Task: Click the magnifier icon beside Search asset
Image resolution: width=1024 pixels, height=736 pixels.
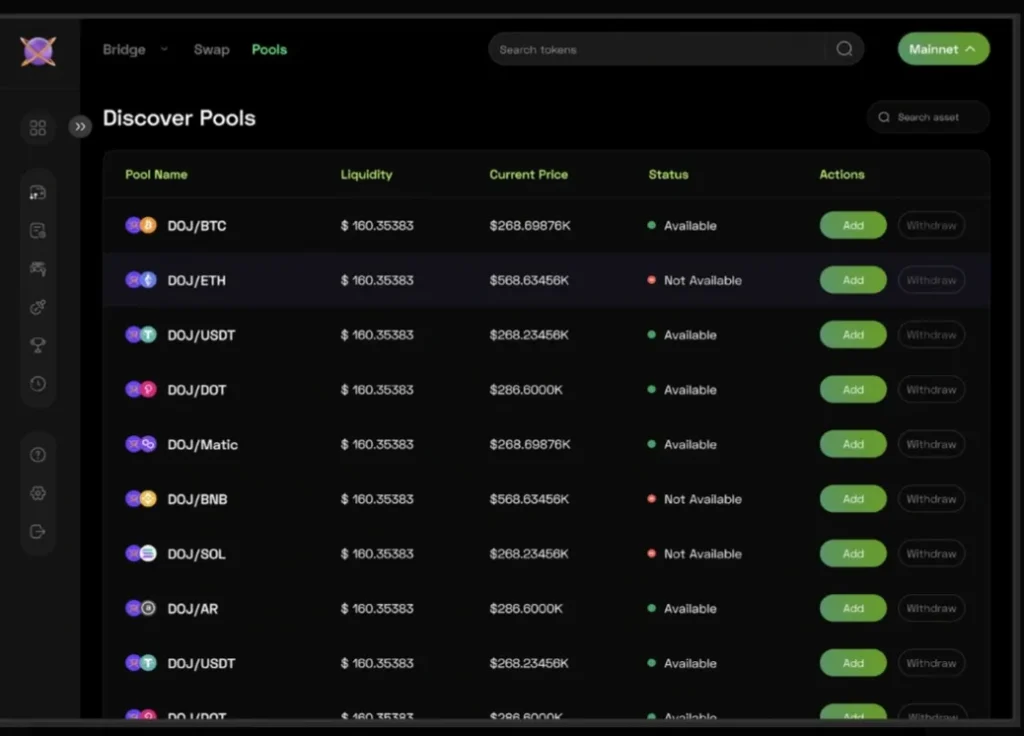Action: (x=884, y=117)
